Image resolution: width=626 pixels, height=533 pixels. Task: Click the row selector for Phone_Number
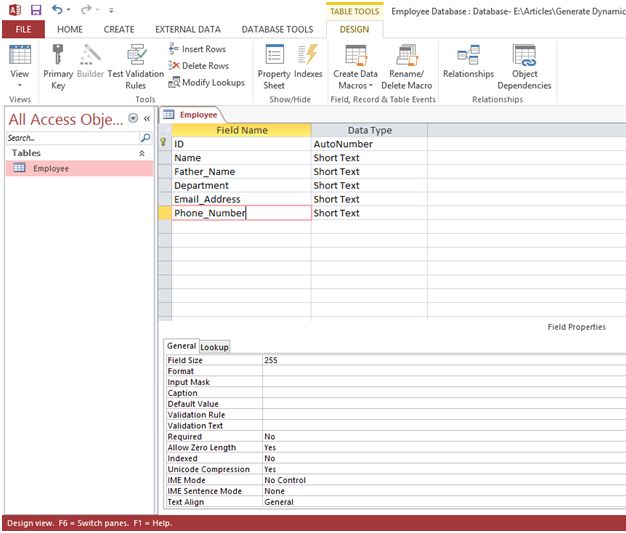164,213
